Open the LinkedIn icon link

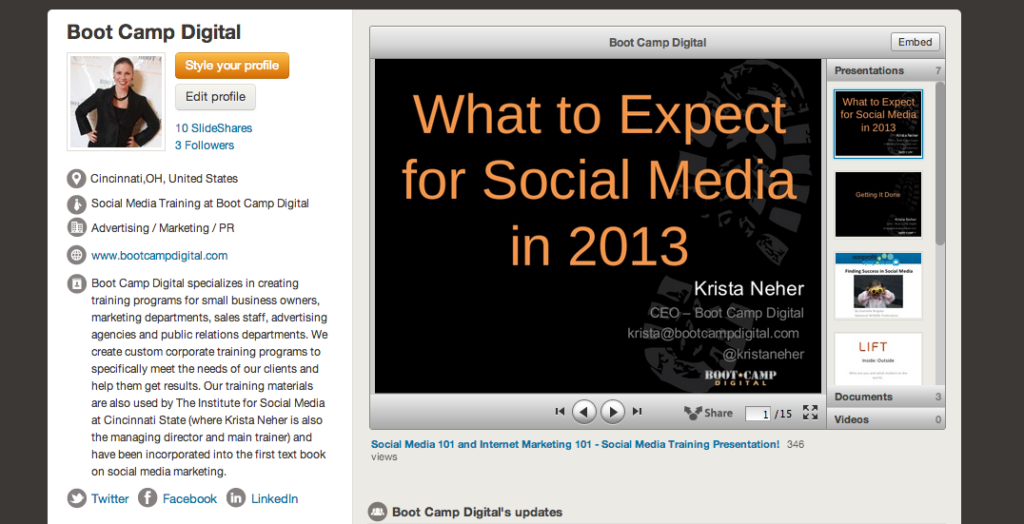coord(236,498)
